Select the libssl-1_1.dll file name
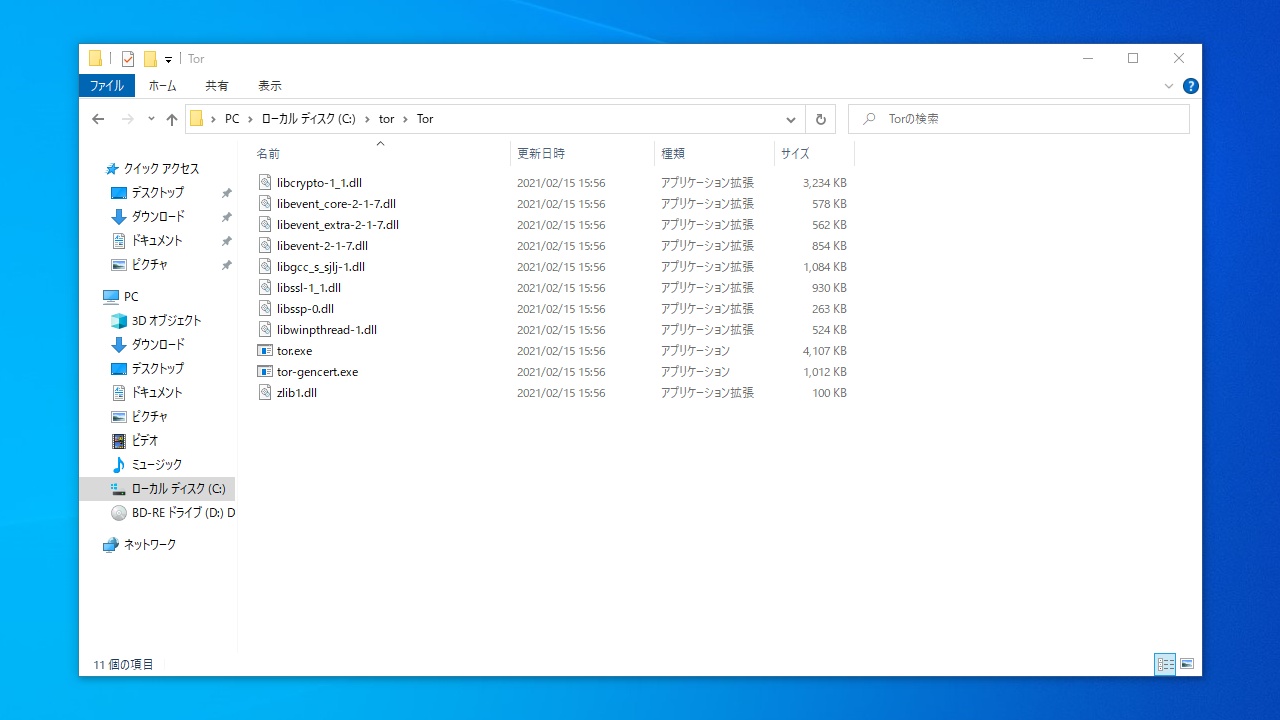 coord(309,288)
